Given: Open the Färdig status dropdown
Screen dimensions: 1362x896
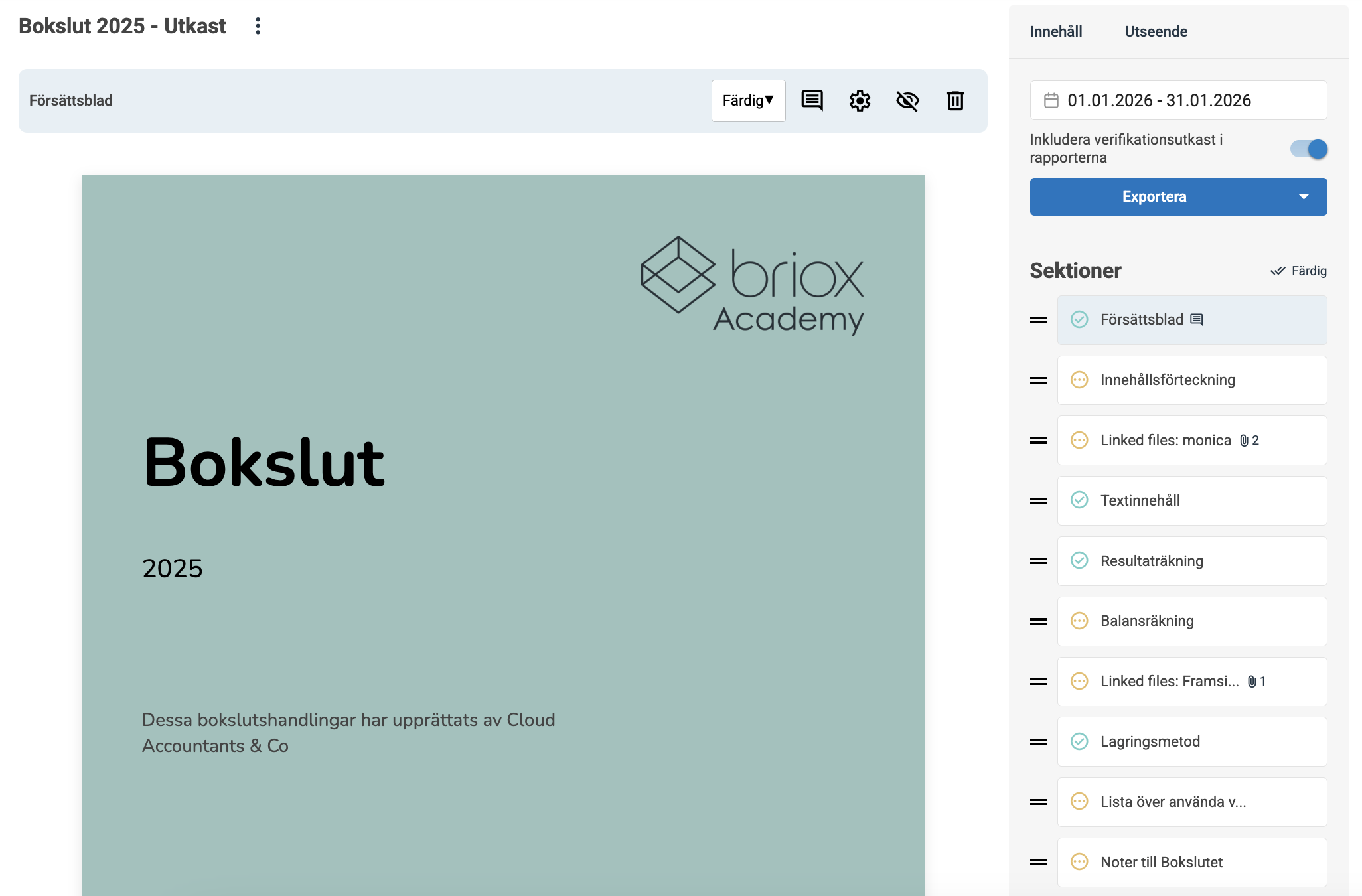Looking at the screenshot, I should (748, 101).
